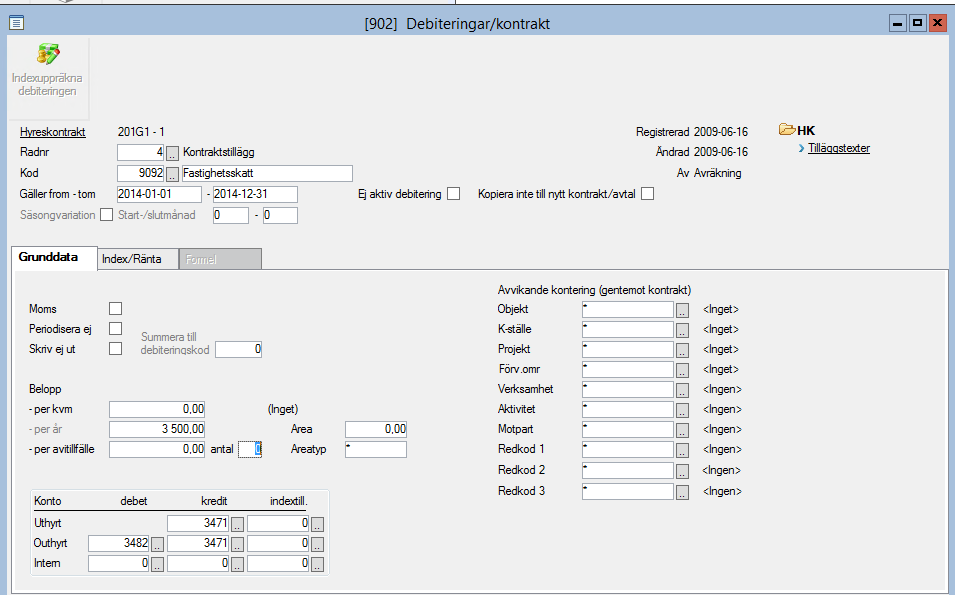Click the antal field
Screen dimensions: 955x595
pyautogui.click(x=250, y=449)
